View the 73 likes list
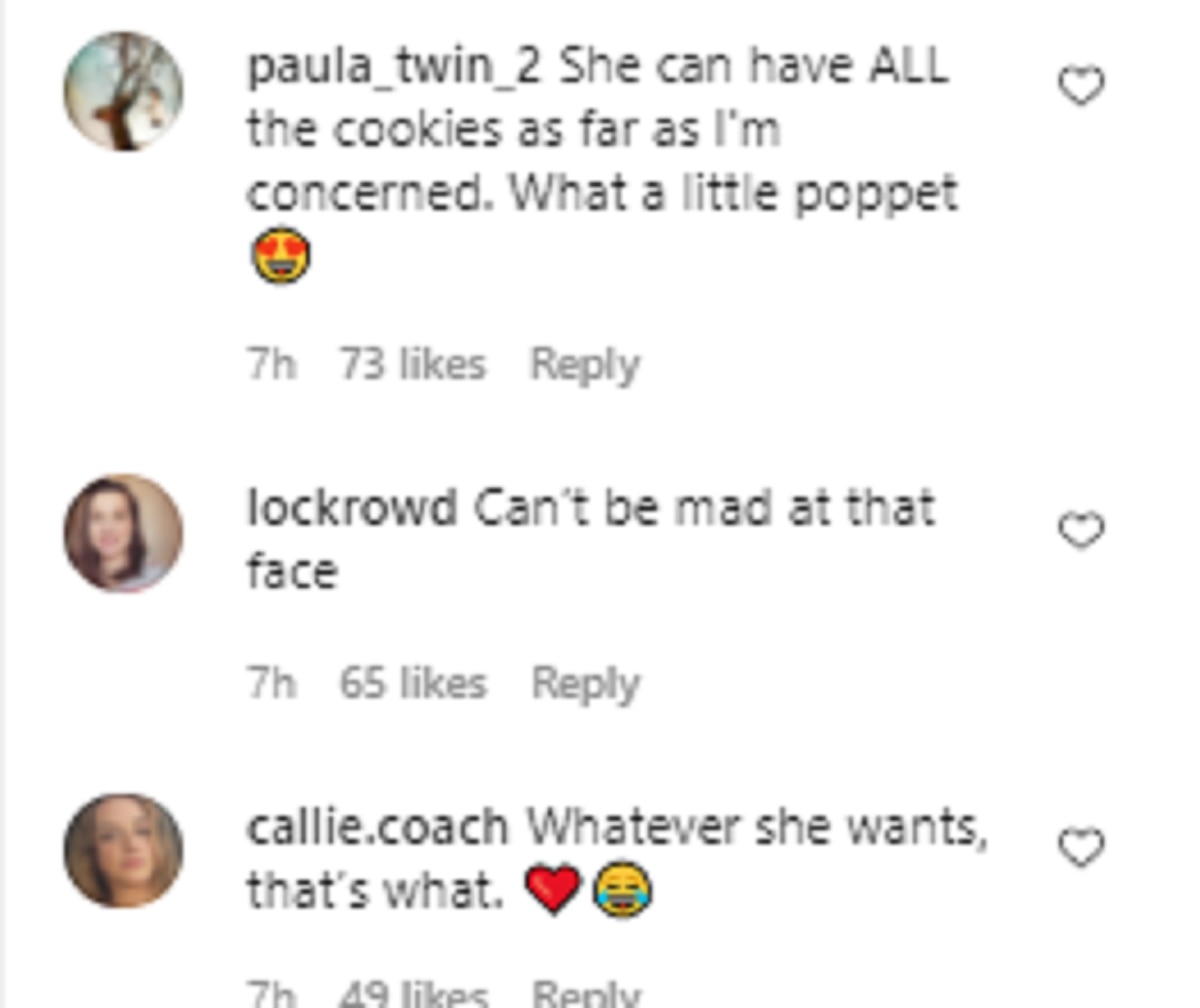The height and width of the screenshot is (1008, 1200). point(413,364)
